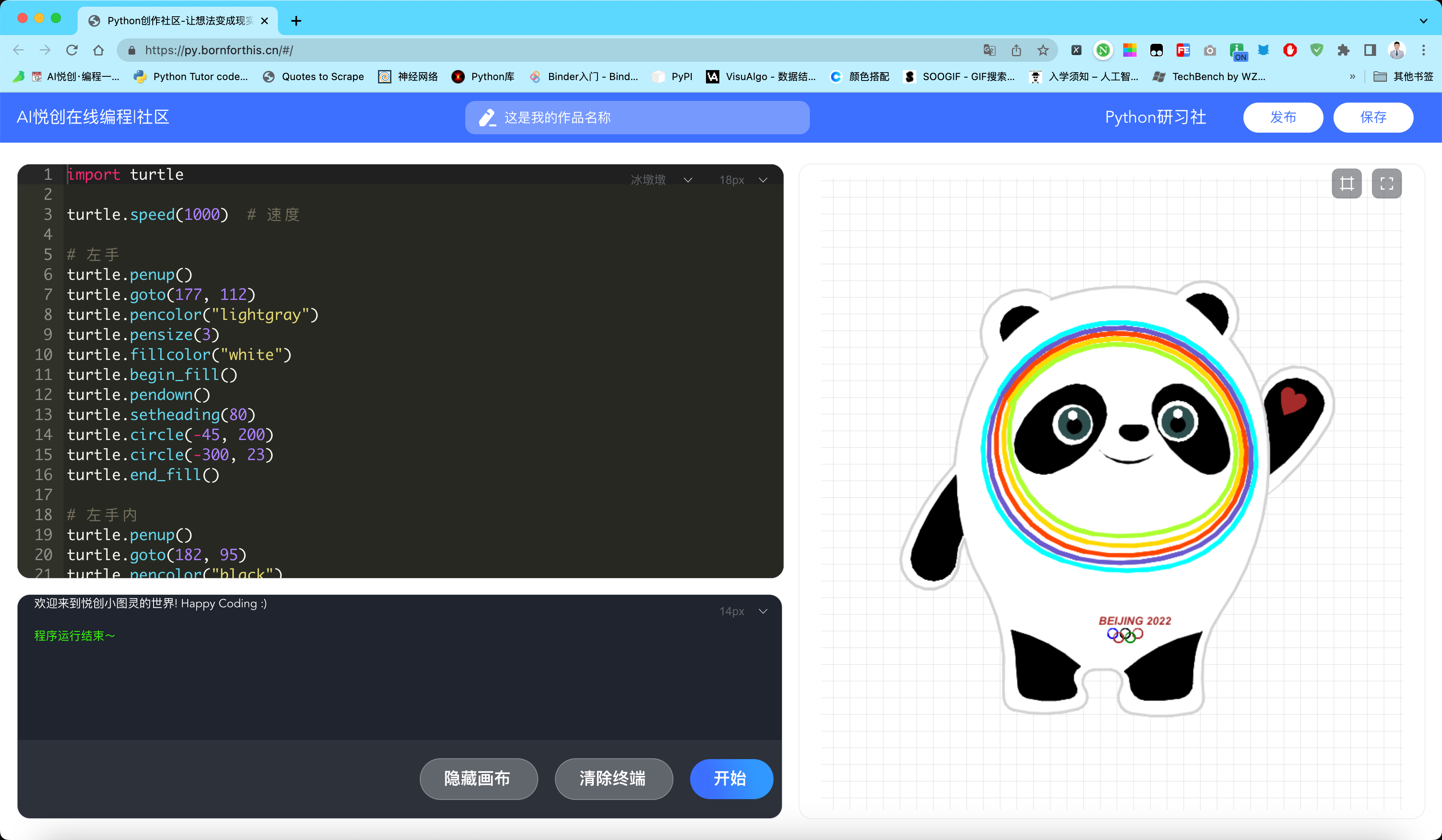
Task: Open the 冰墩墩 template dropdown
Action: click(661, 180)
